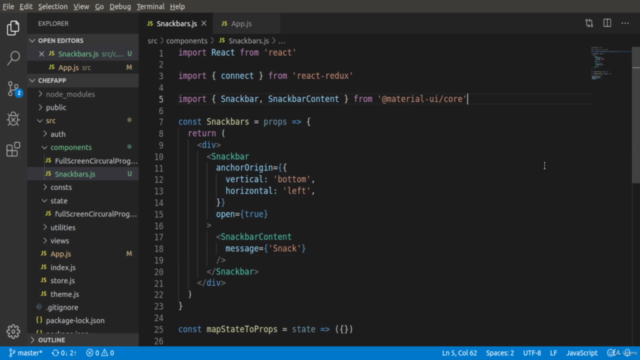Click Ln 5, Col 62 status item
The image size is (640, 360).
pyautogui.click(x=459, y=353)
